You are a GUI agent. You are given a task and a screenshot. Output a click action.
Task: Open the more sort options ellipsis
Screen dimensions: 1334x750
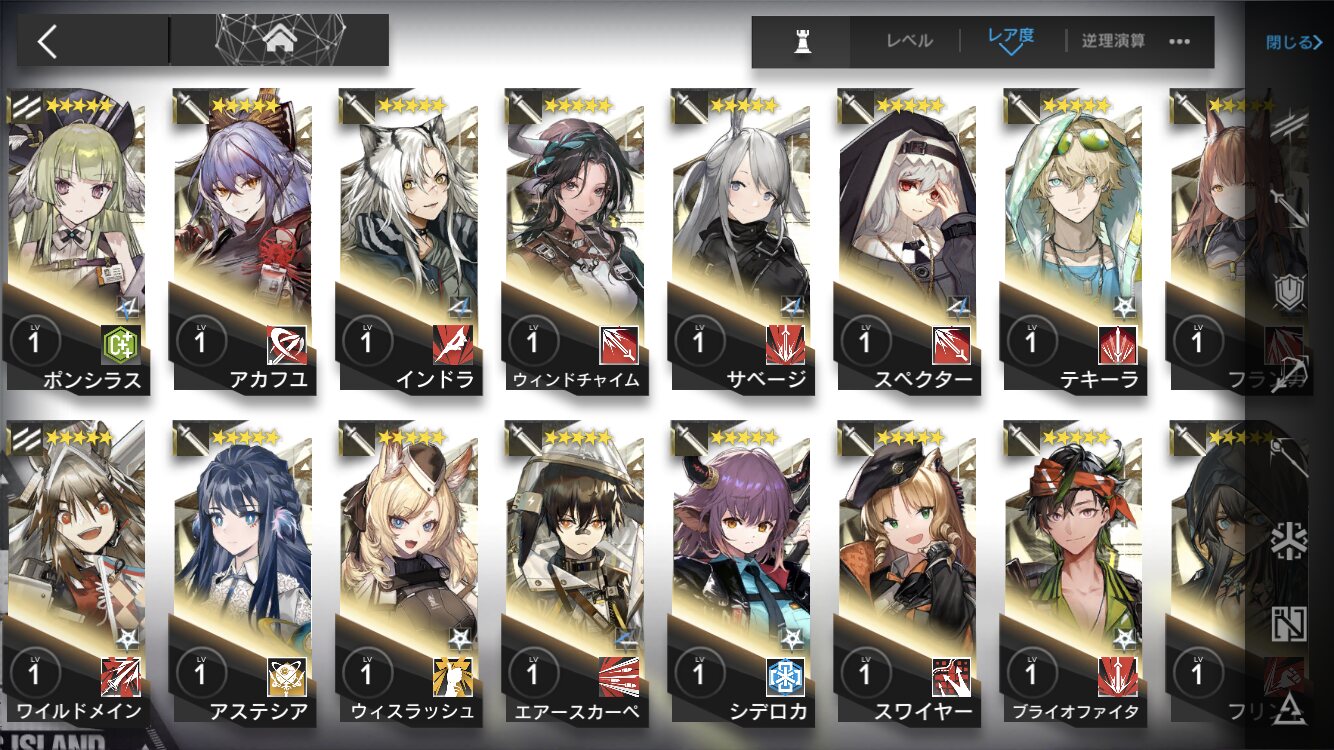(x=1180, y=42)
